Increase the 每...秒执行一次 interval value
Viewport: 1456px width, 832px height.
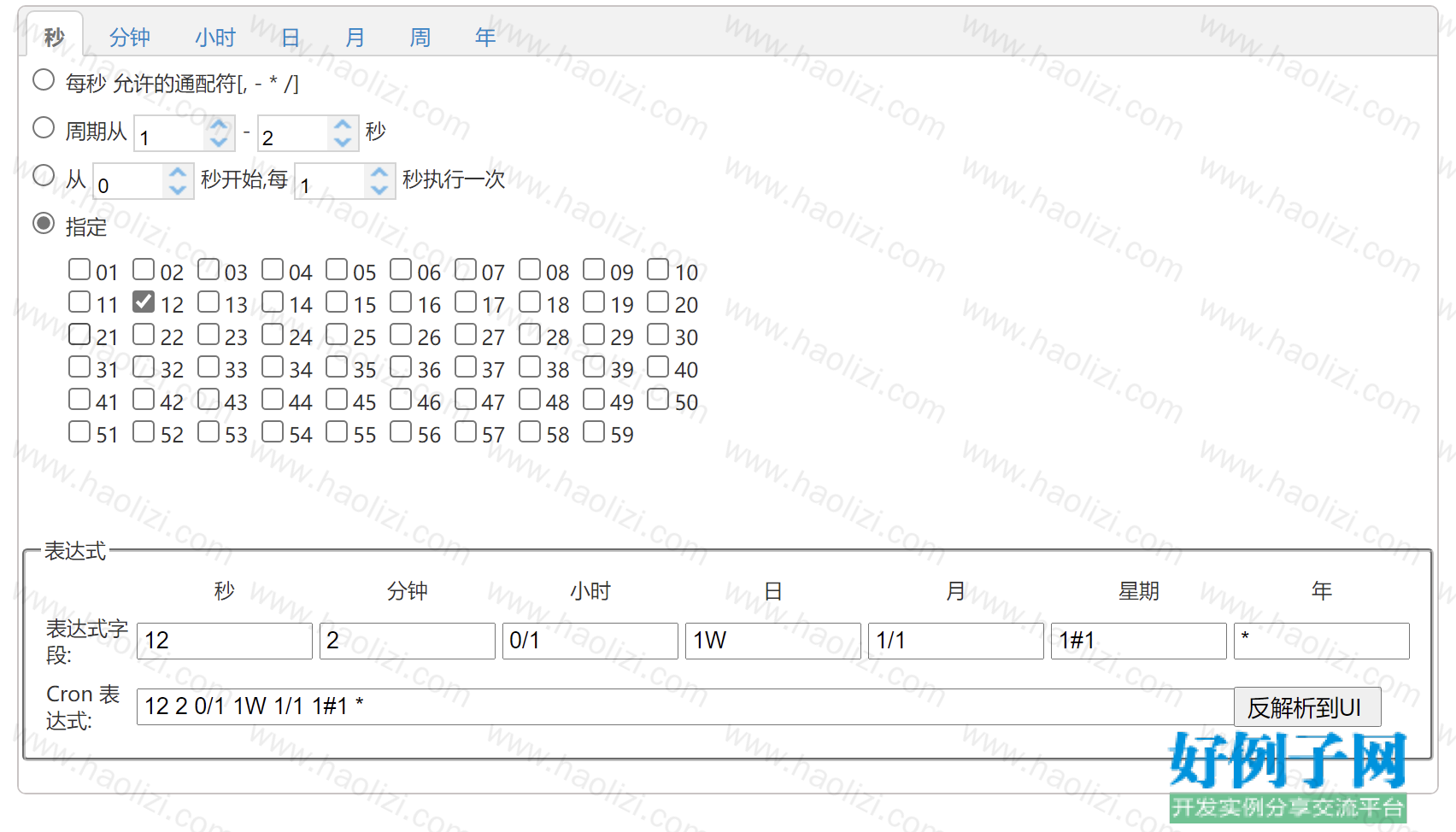[379, 173]
